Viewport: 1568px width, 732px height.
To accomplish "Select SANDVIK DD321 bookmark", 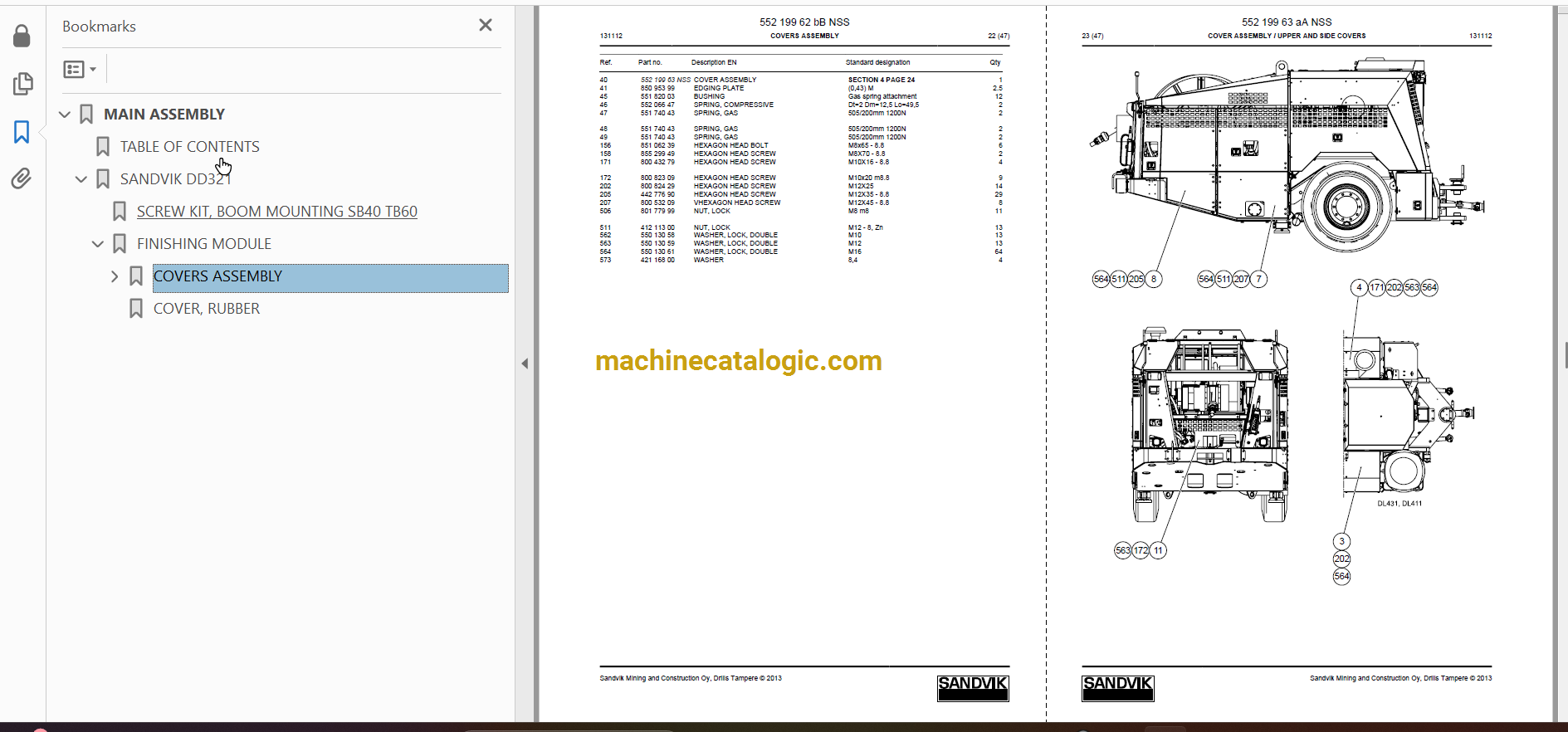I will tap(175, 179).
